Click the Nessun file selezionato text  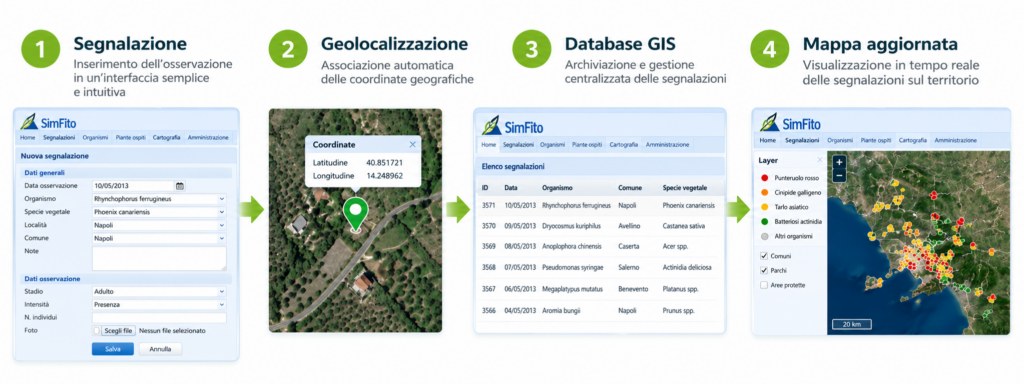pos(172,330)
